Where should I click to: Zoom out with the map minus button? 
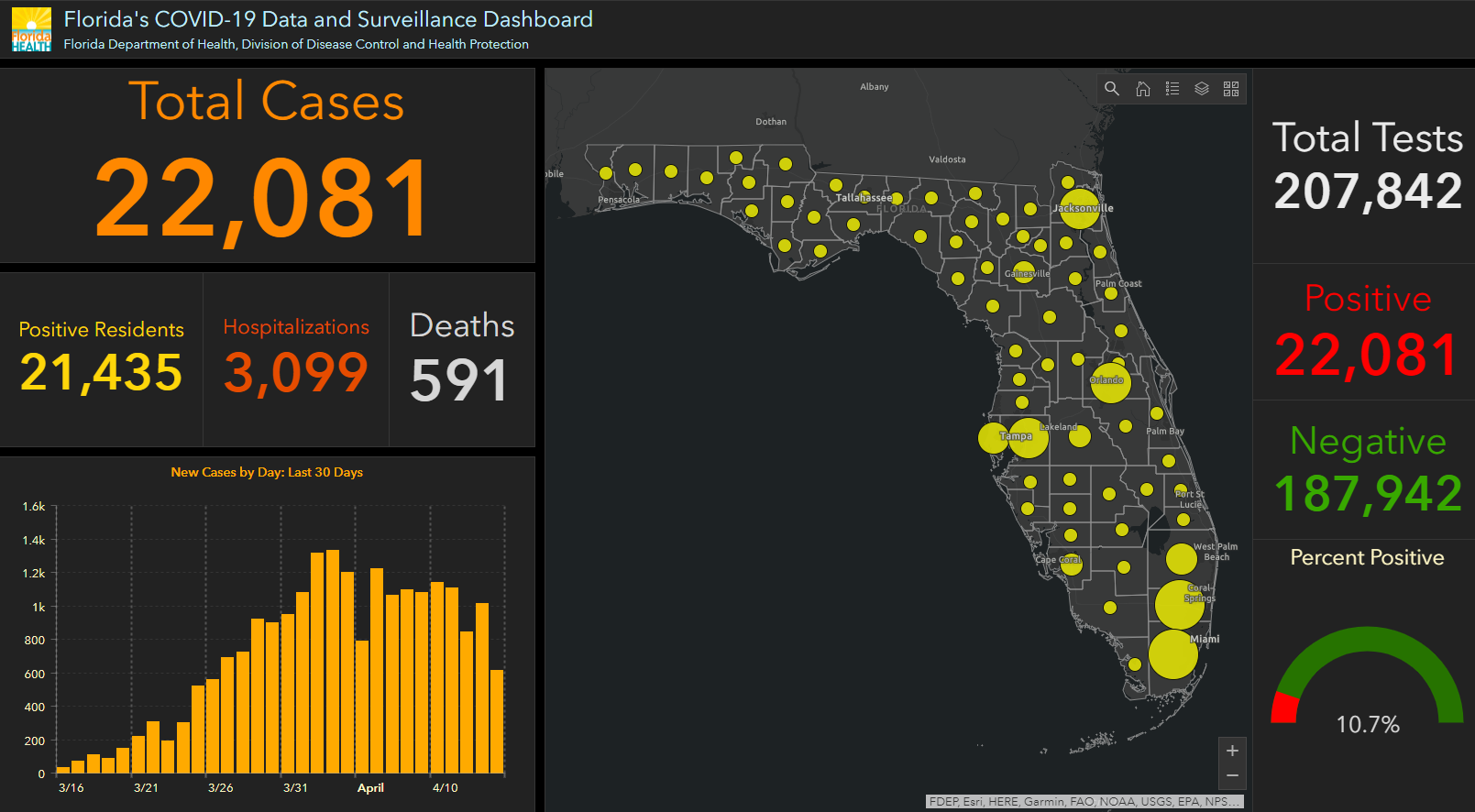(x=1232, y=775)
